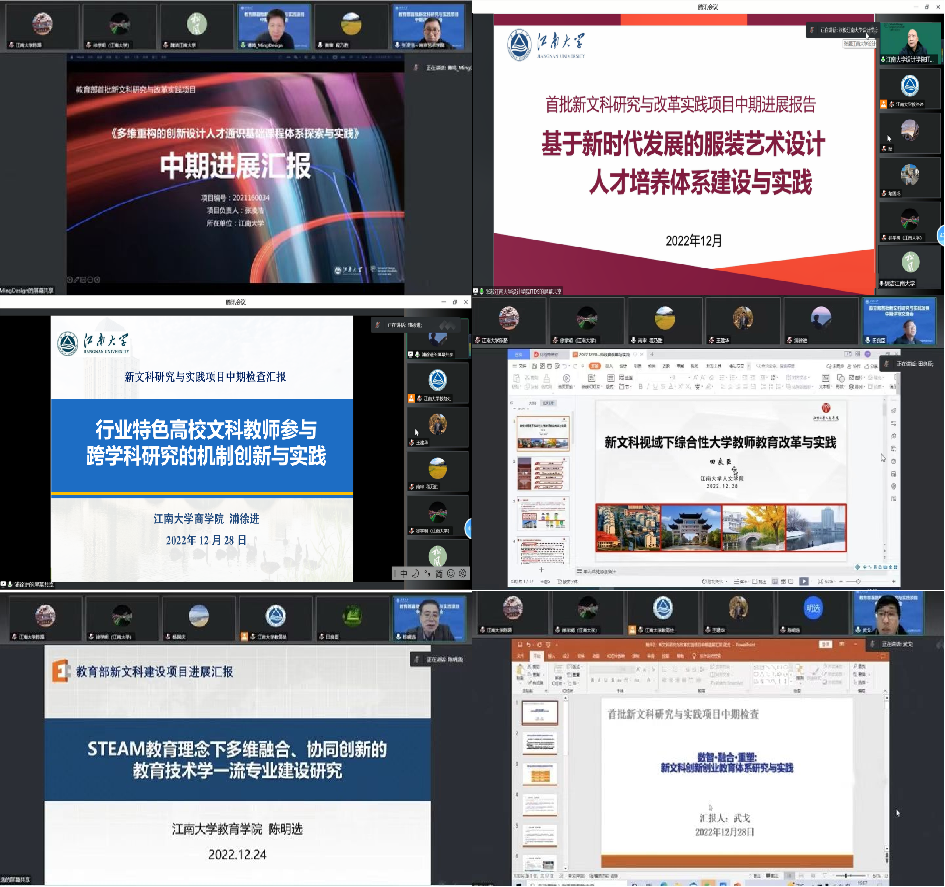The width and height of the screenshot is (945, 887).
Task: Switch to the 开始 tab in PowerPoint ribbon
Action: pos(536,656)
